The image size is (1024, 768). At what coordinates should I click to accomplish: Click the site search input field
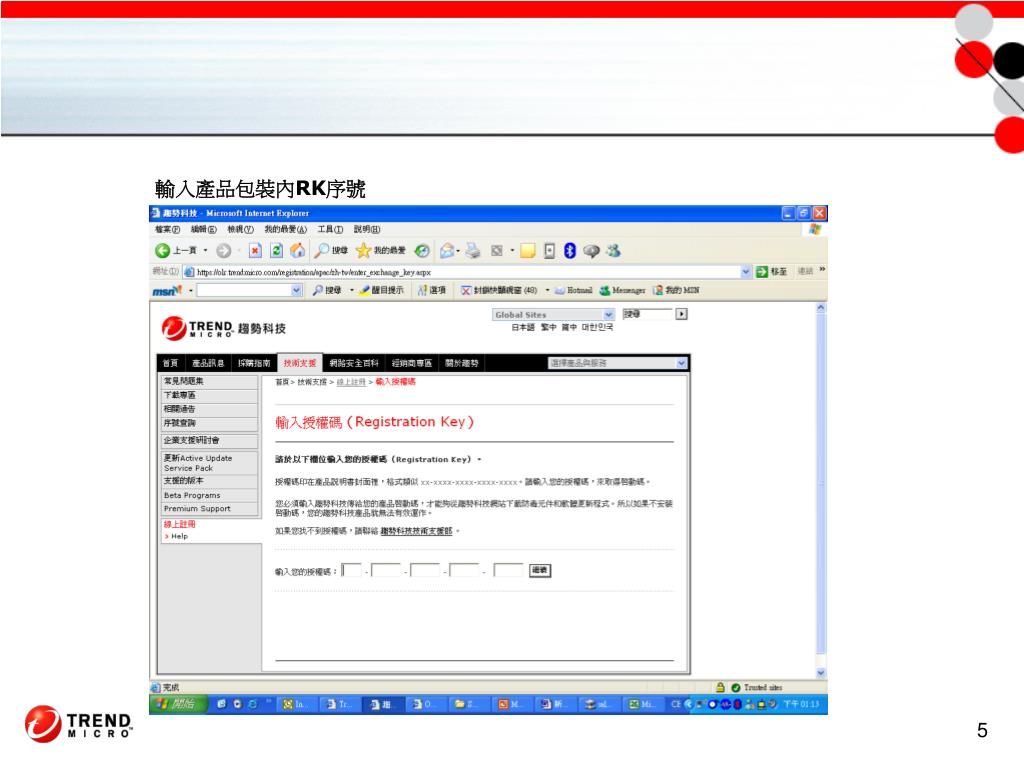647,314
